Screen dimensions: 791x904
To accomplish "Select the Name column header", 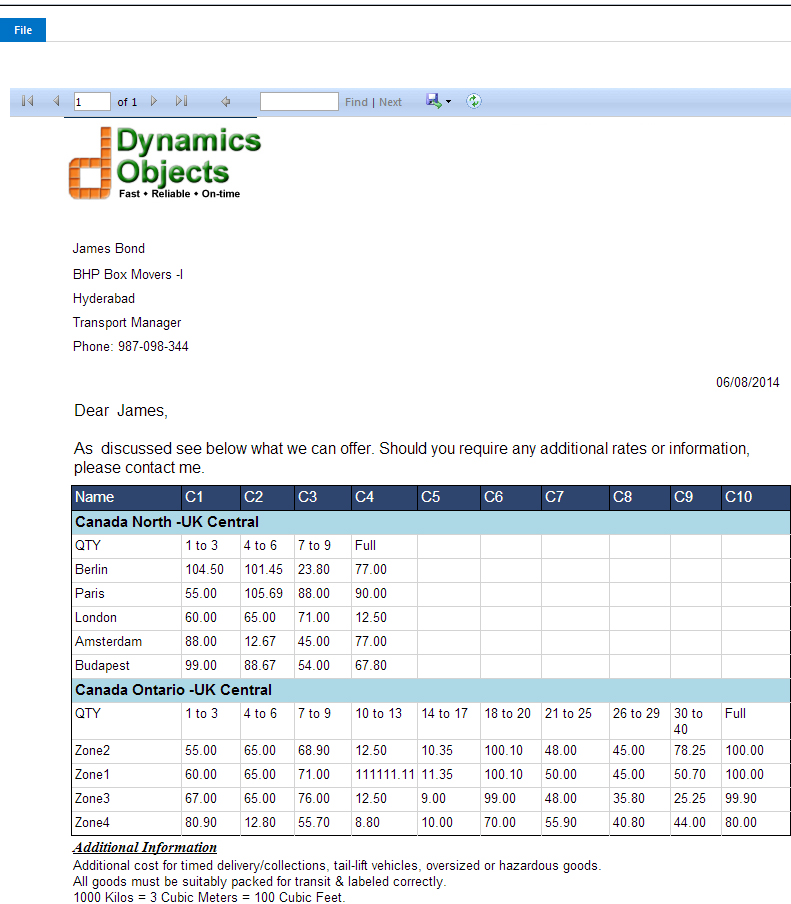I will [95, 497].
